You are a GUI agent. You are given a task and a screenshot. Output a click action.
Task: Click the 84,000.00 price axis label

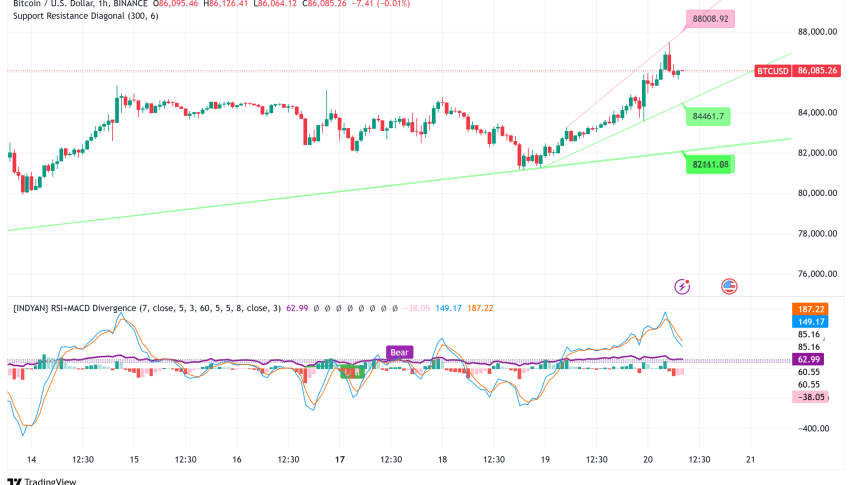(817, 113)
